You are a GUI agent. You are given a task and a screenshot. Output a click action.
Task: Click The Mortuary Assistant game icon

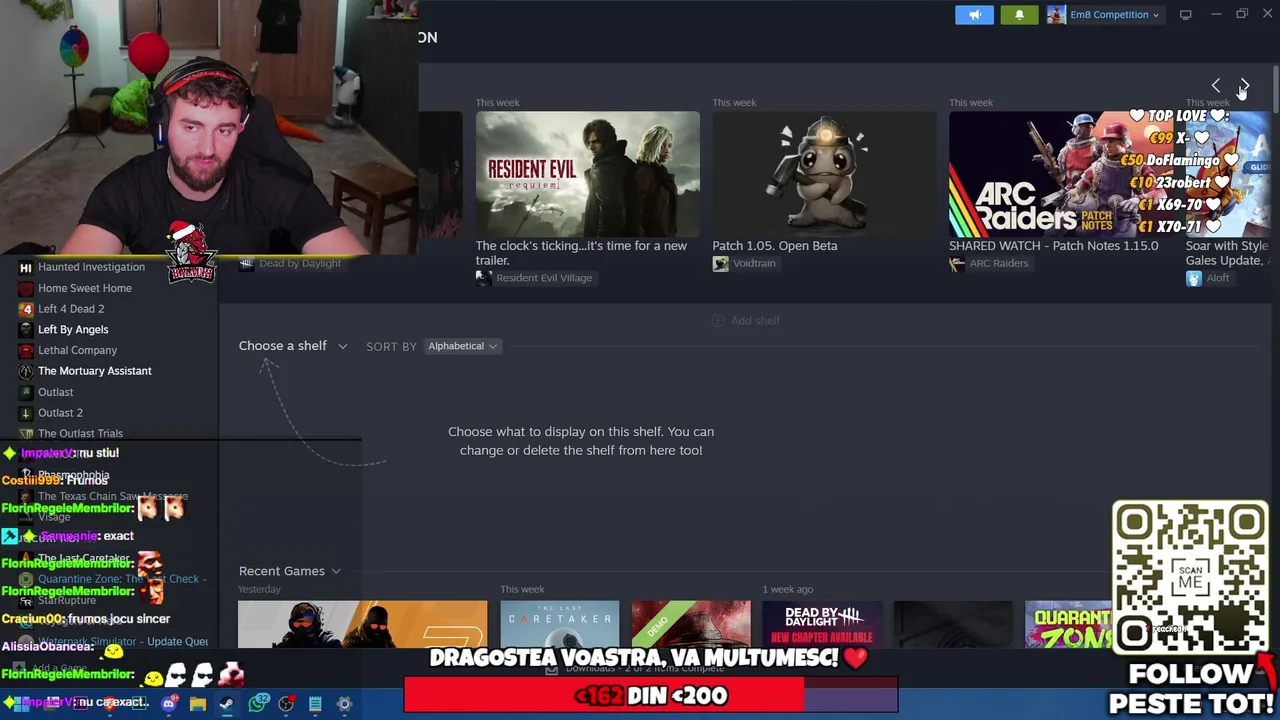tap(26, 371)
